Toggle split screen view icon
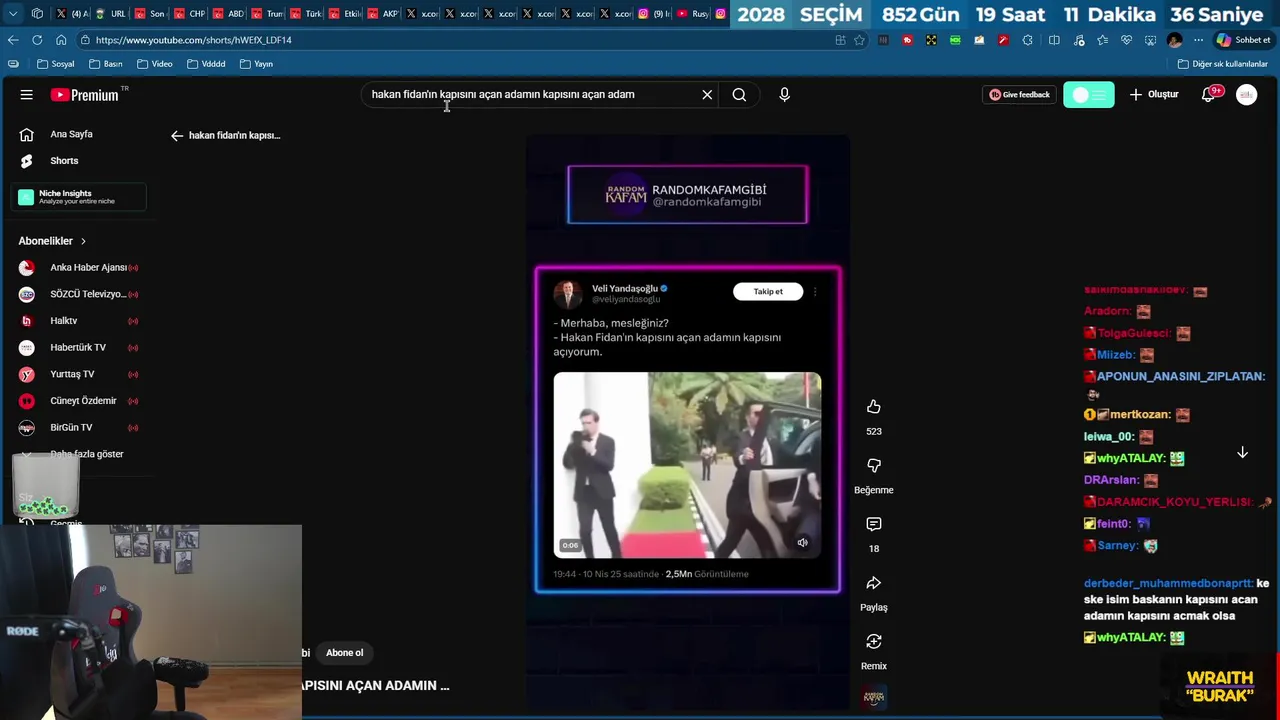The height and width of the screenshot is (720, 1280). pyautogui.click(x=1054, y=40)
